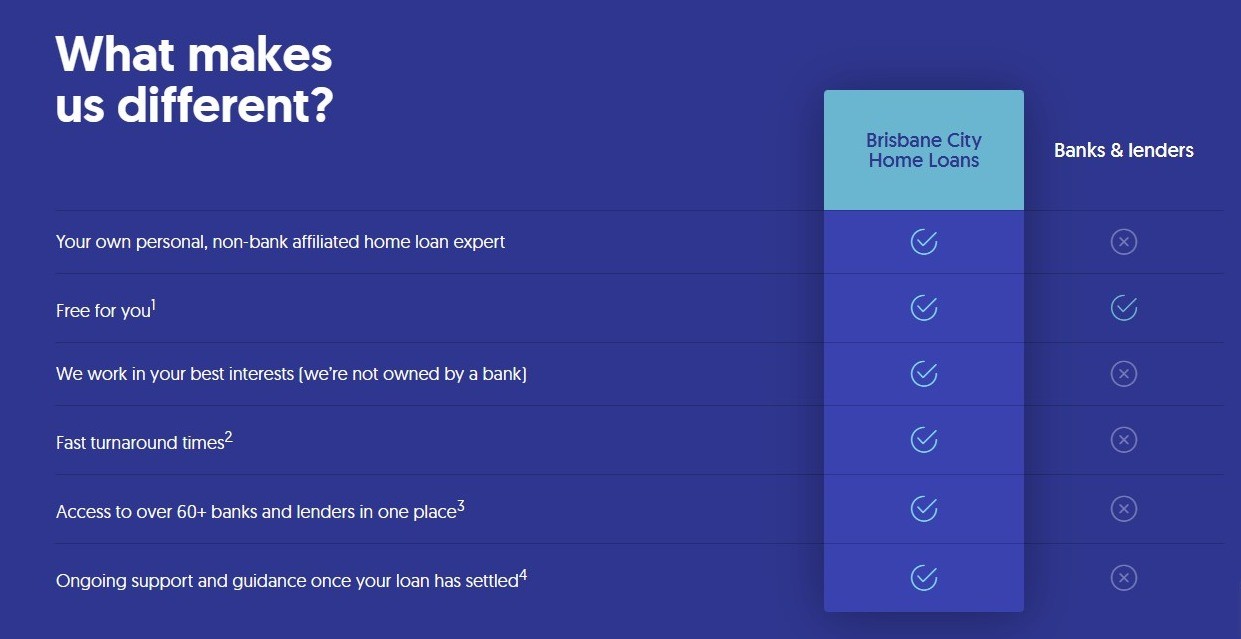This screenshot has height=639, width=1241.
Task: Click banks X icon for Ongoing support row
Action: tap(1124, 578)
